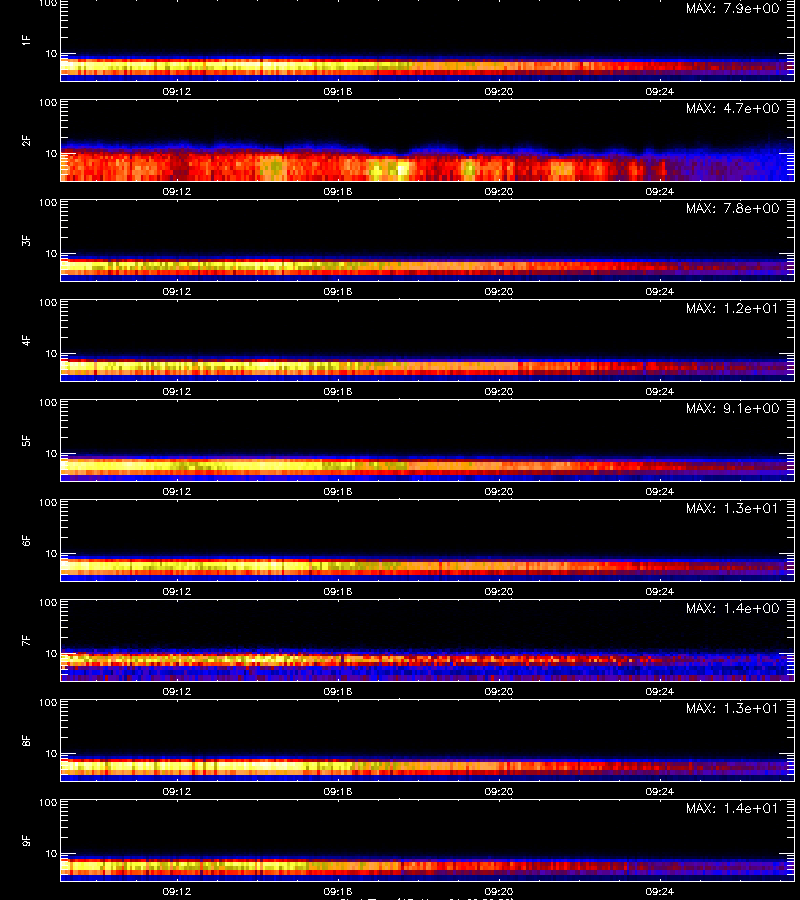The width and height of the screenshot is (800, 900).
Task: Click the 09:12 tick label under 4F panel
Action: (177, 391)
